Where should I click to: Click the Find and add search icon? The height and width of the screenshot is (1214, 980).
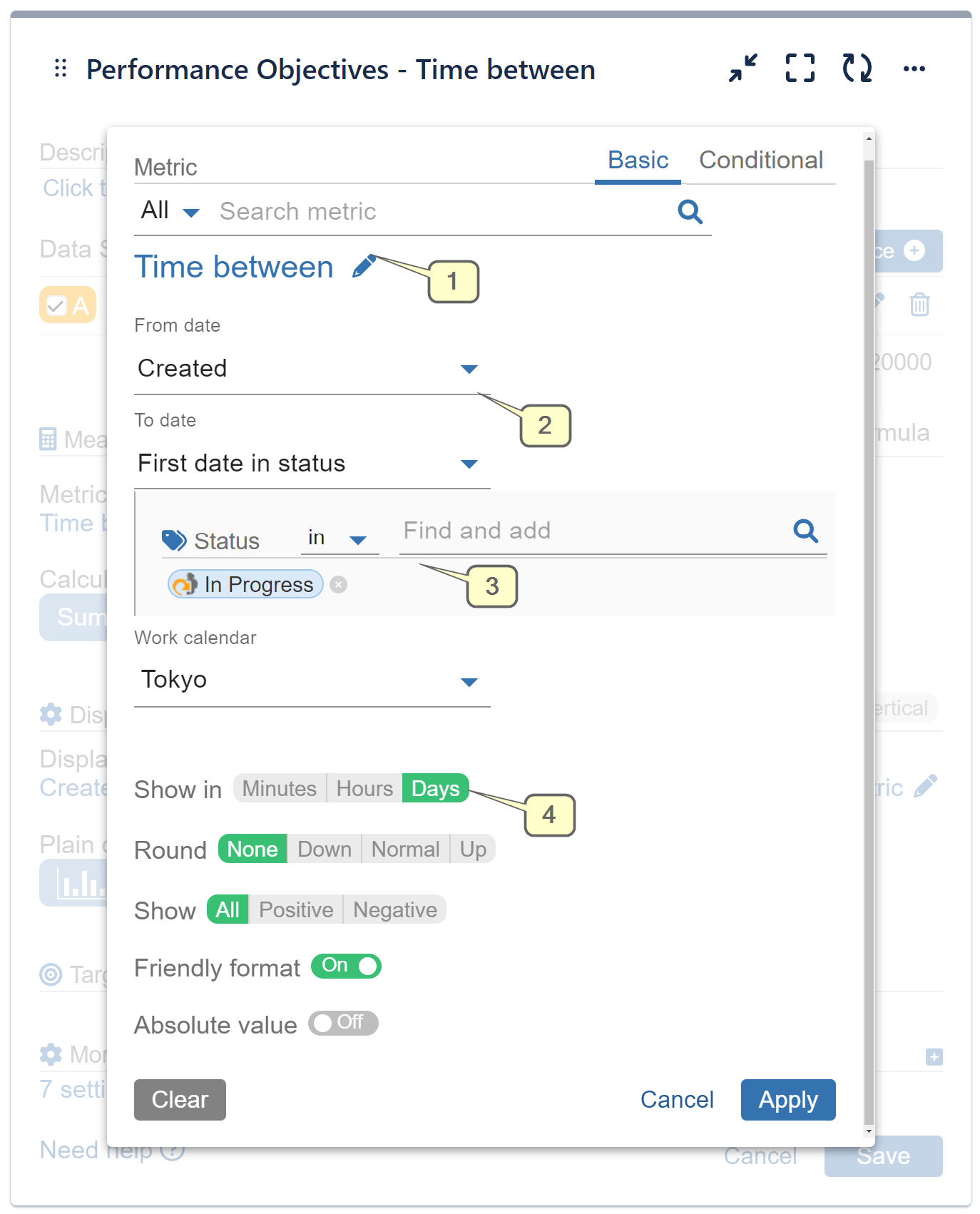pos(805,531)
